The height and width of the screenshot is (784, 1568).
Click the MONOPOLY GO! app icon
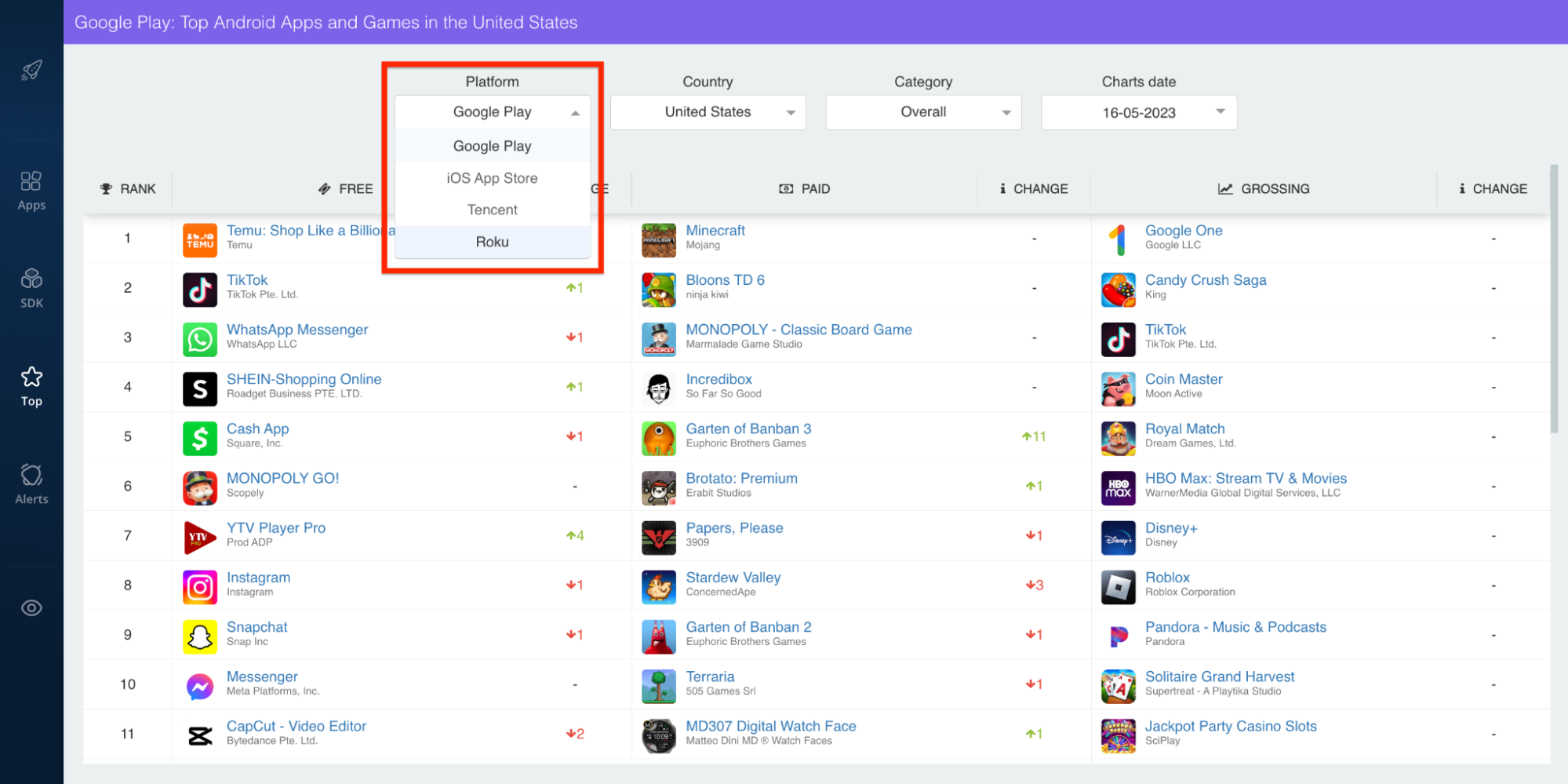coord(200,487)
